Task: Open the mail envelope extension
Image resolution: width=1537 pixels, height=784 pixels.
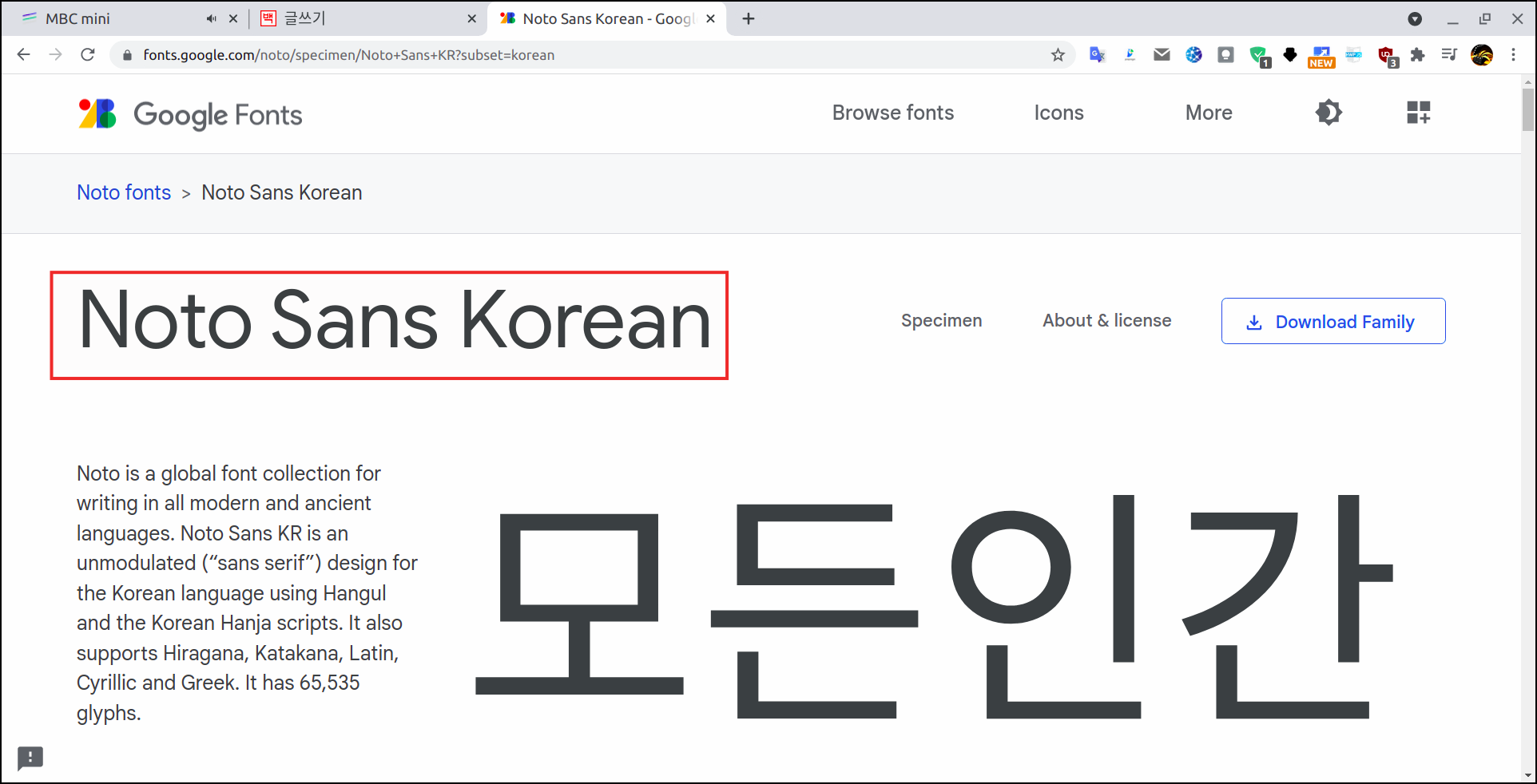Action: (x=1162, y=54)
